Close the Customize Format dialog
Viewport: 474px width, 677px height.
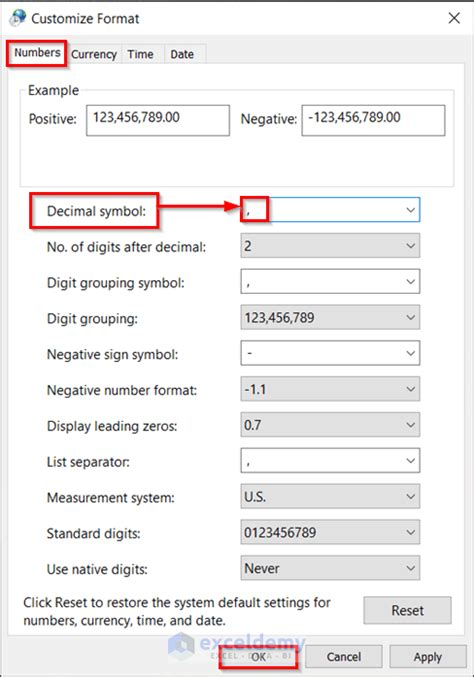454,18
